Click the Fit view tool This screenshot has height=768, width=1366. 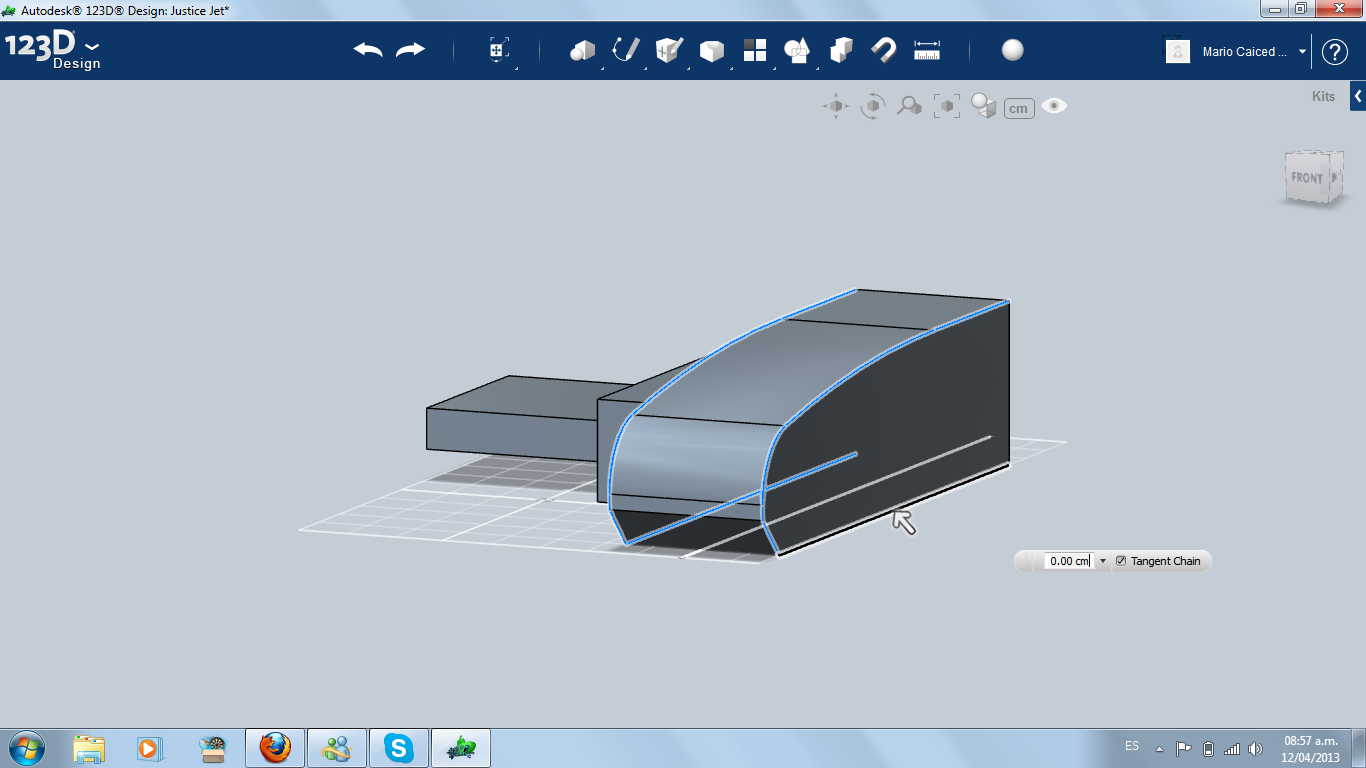[946, 106]
